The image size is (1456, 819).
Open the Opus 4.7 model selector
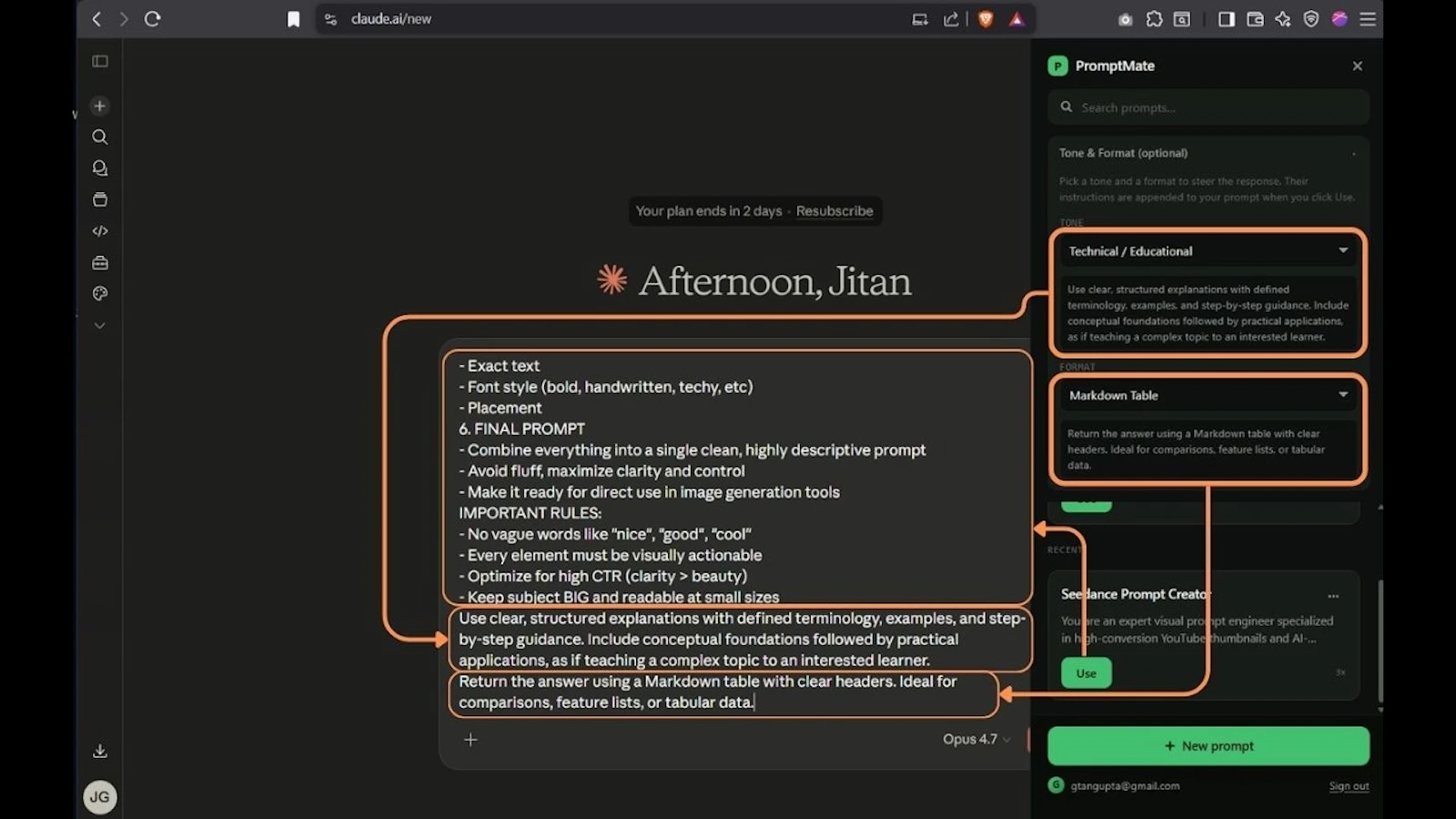[x=976, y=740]
